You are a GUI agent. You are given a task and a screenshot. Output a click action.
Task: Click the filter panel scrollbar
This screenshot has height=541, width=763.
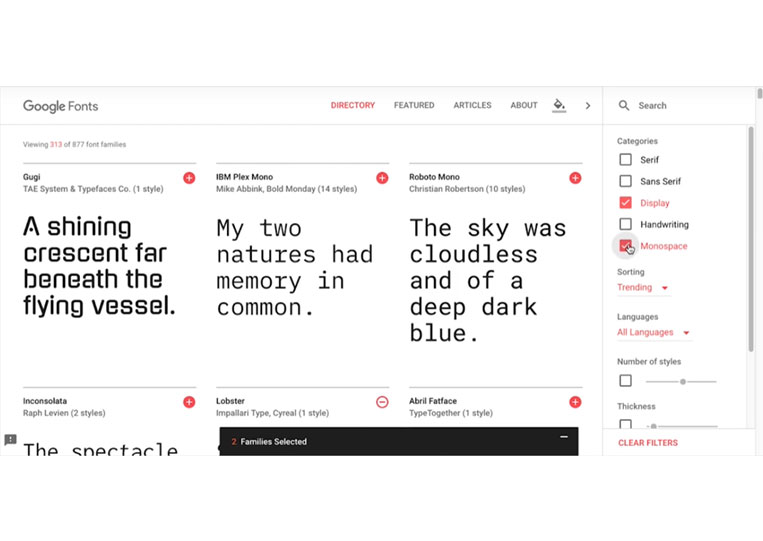coord(751,238)
